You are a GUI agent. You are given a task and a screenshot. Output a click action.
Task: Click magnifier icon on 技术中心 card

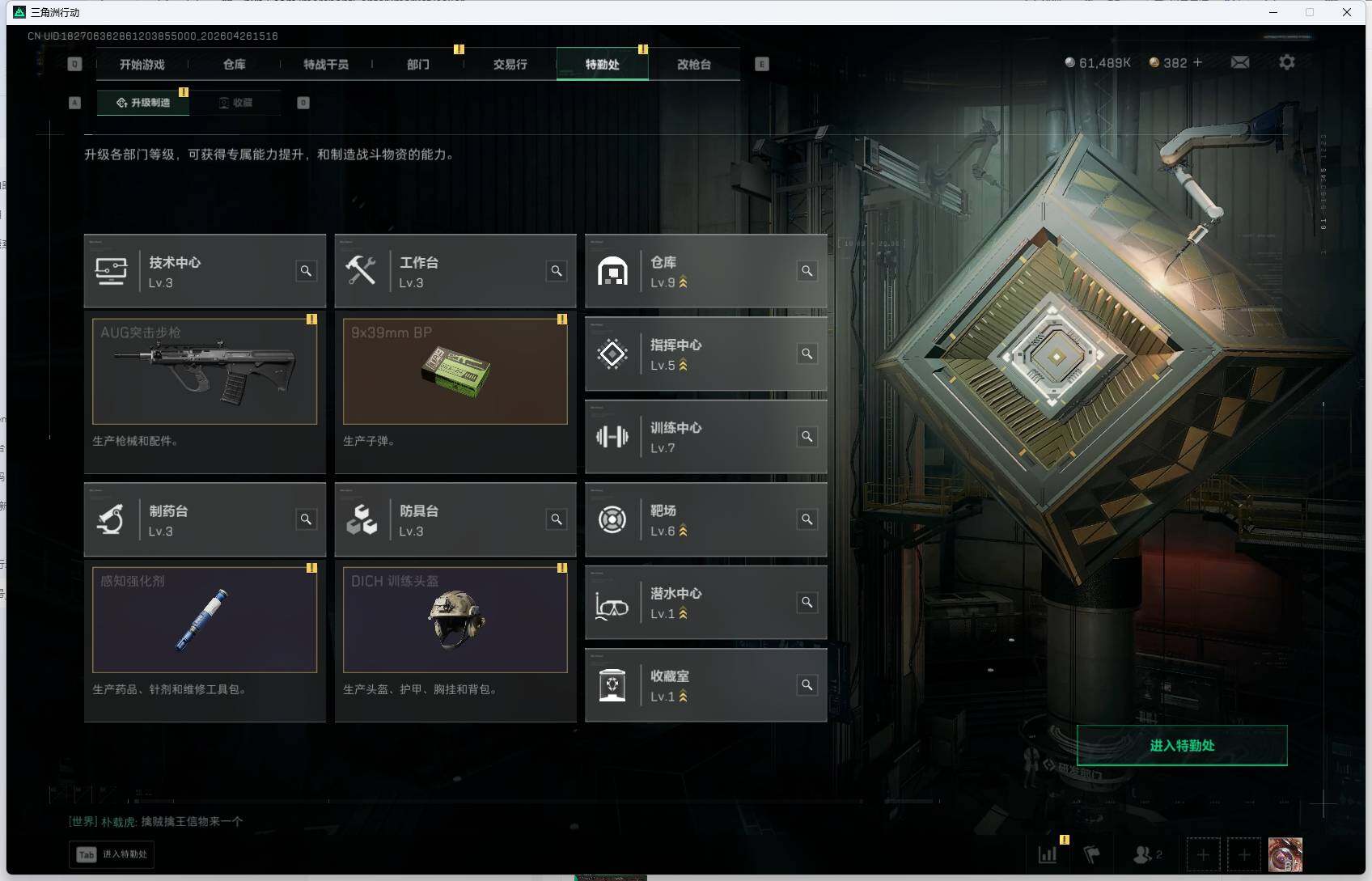[306, 271]
